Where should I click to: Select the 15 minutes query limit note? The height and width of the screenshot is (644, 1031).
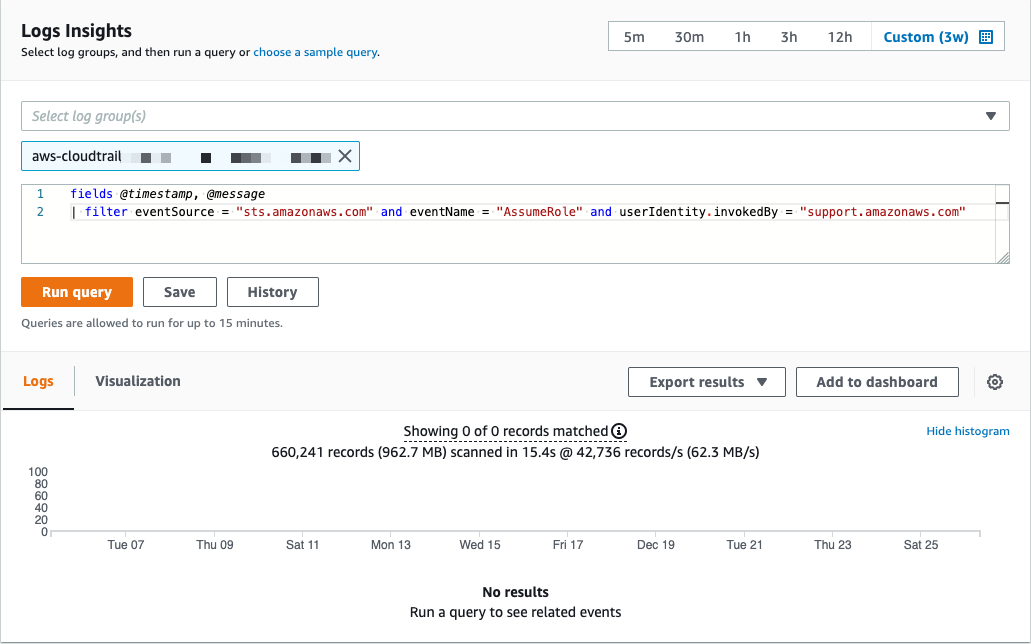click(x=152, y=323)
